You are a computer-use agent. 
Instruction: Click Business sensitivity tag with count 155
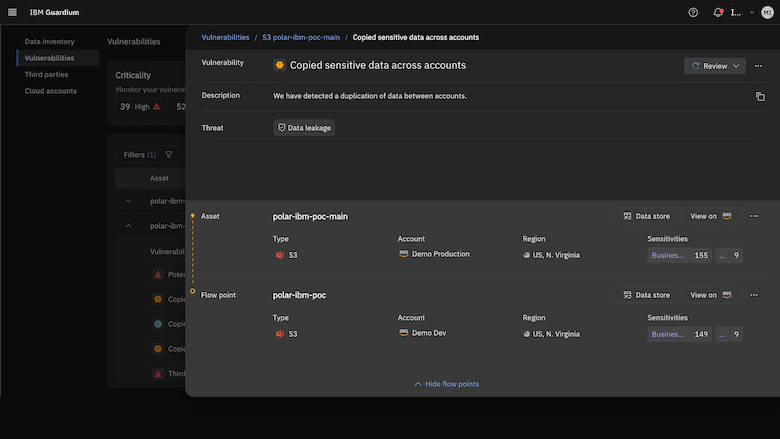click(x=680, y=256)
